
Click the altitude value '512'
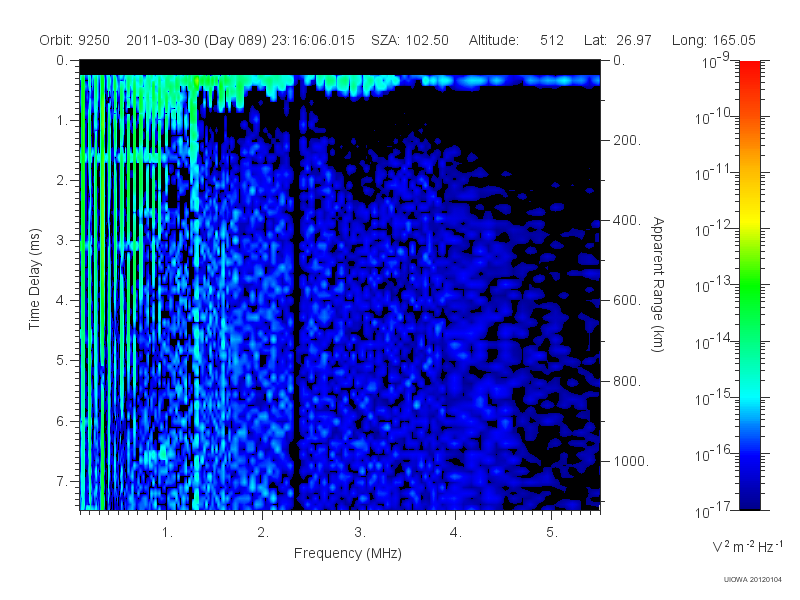pos(552,40)
